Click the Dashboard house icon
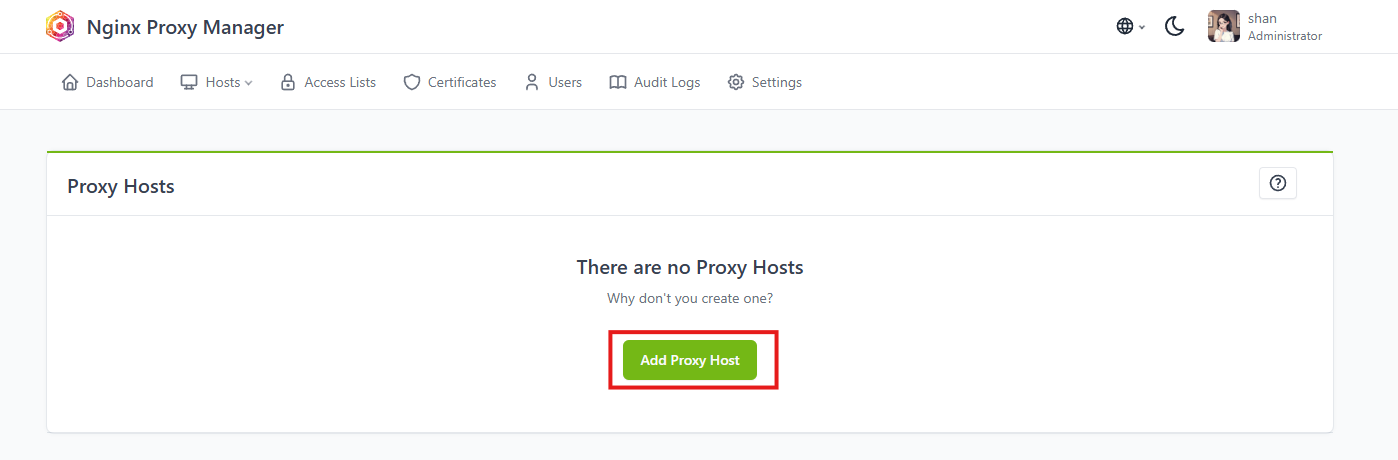The height and width of the screenshot is (460, 1398). [70, 82]
